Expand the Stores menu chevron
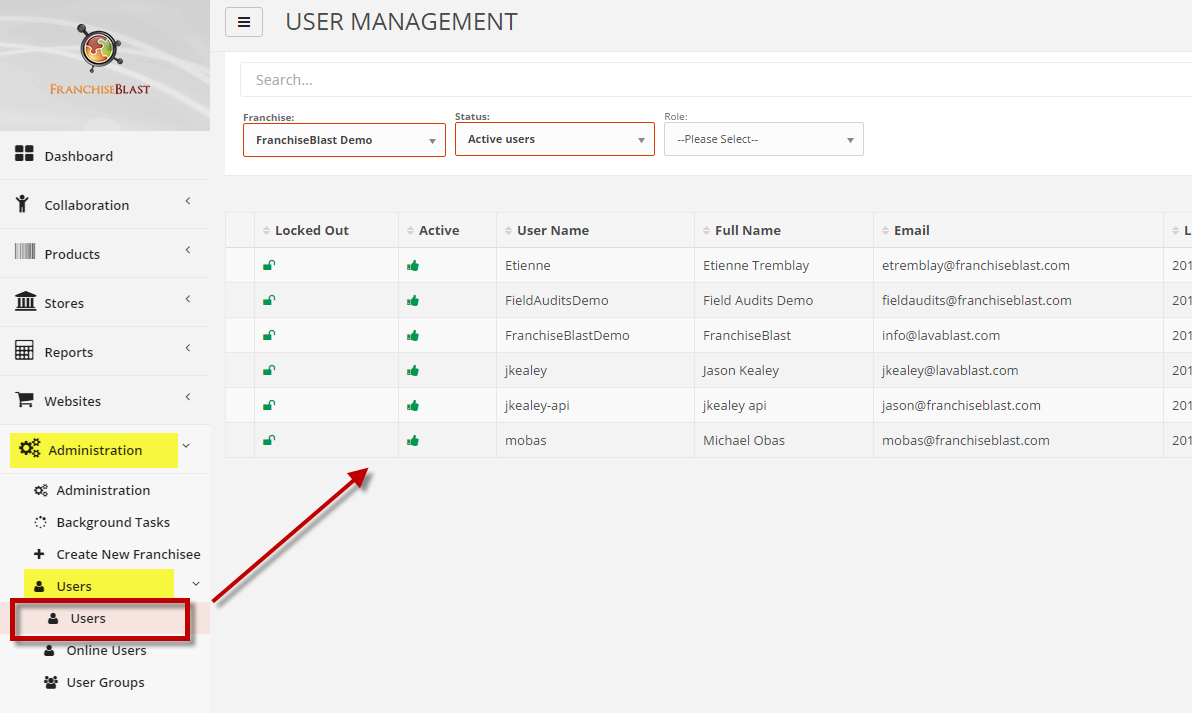Image resolution: width=1192 pixels, height=713 pixels. [x=188, y=299]
